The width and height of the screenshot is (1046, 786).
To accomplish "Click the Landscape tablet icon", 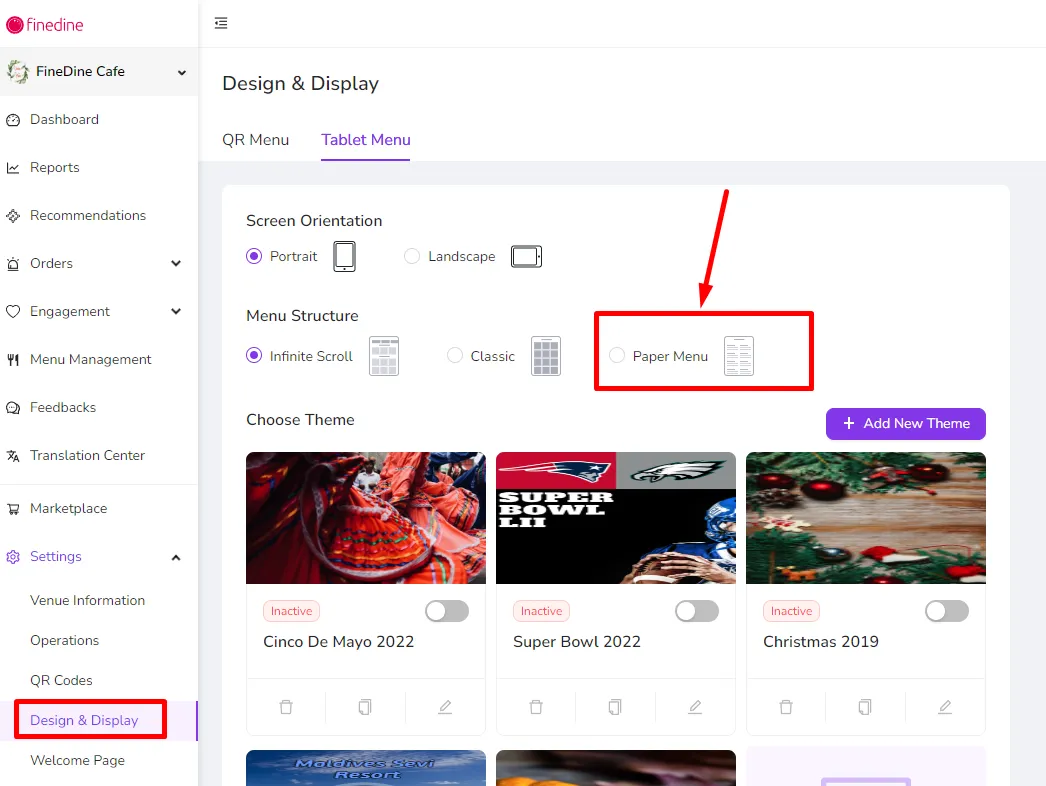I will [x=526, y=256].
